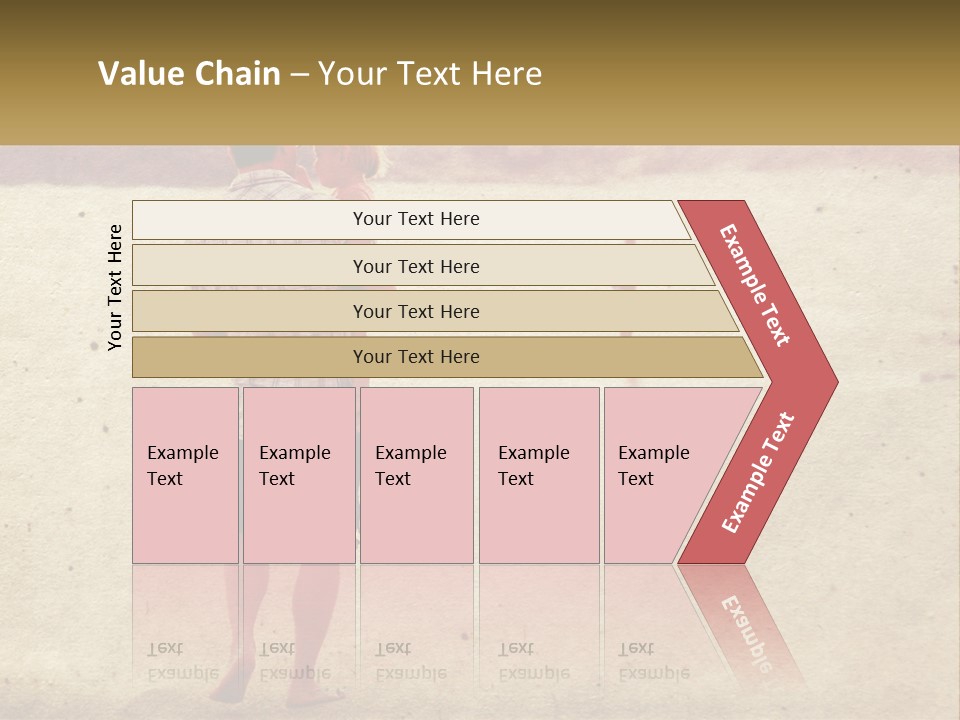Click the vertical 'Your Text Here' label

[115, 287]
